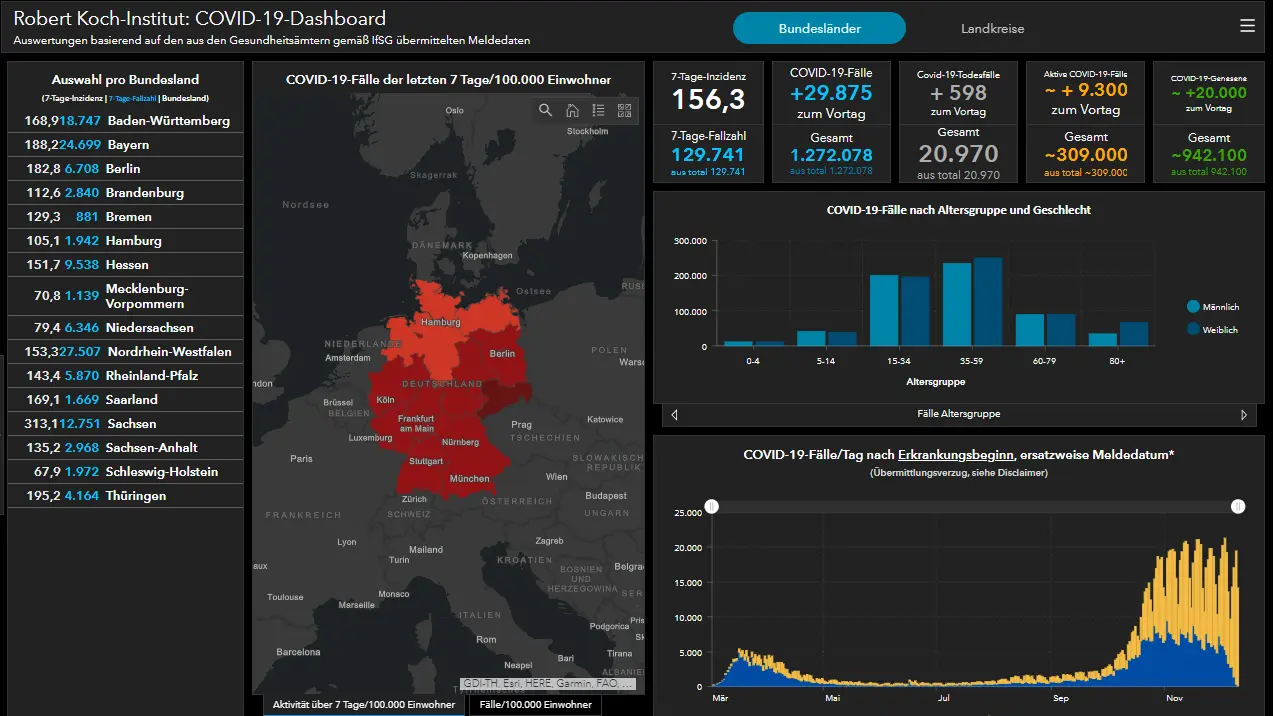Click the right time range slider handle
This screenshot has height=716, width=1273.
tap(1238, 507)
